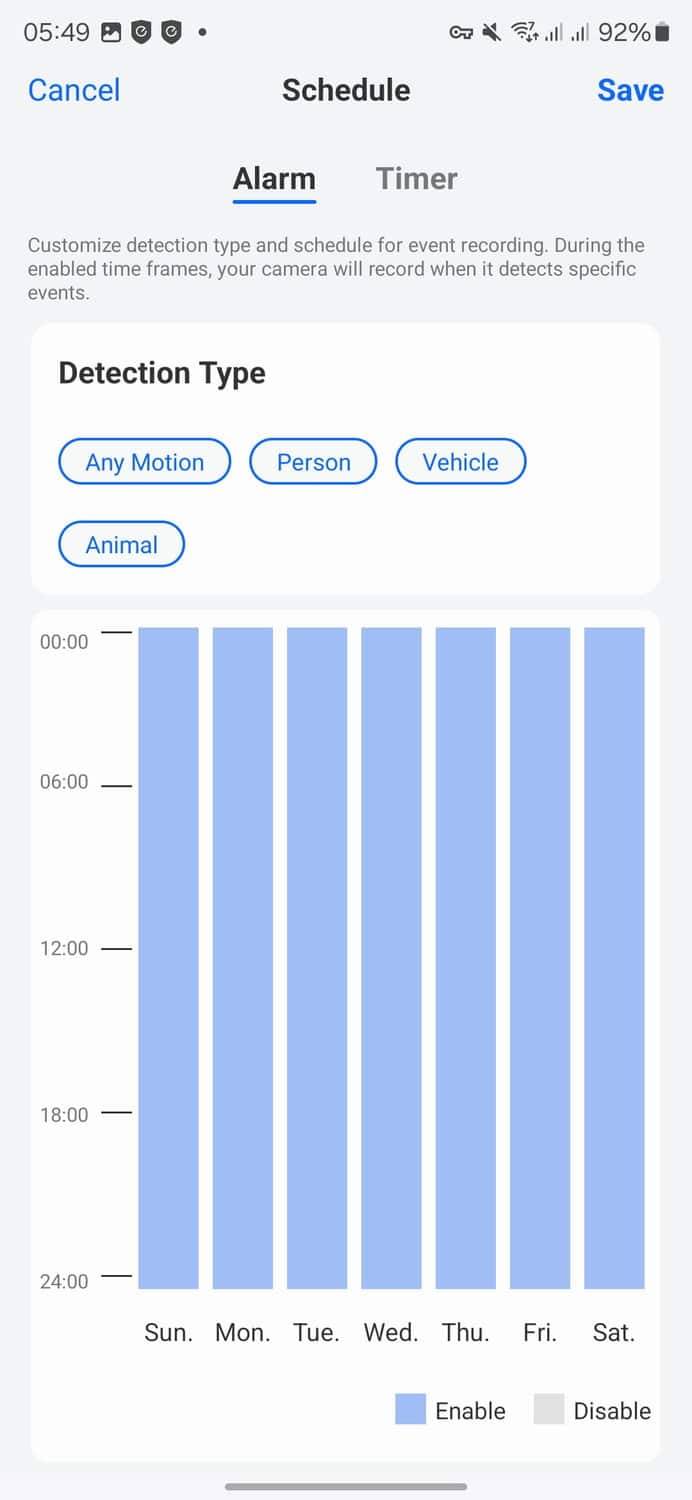Tap the Wi-Fi status icon
Image resolution: width=692 pixels, height=1500 pixels.
[524, 33]
